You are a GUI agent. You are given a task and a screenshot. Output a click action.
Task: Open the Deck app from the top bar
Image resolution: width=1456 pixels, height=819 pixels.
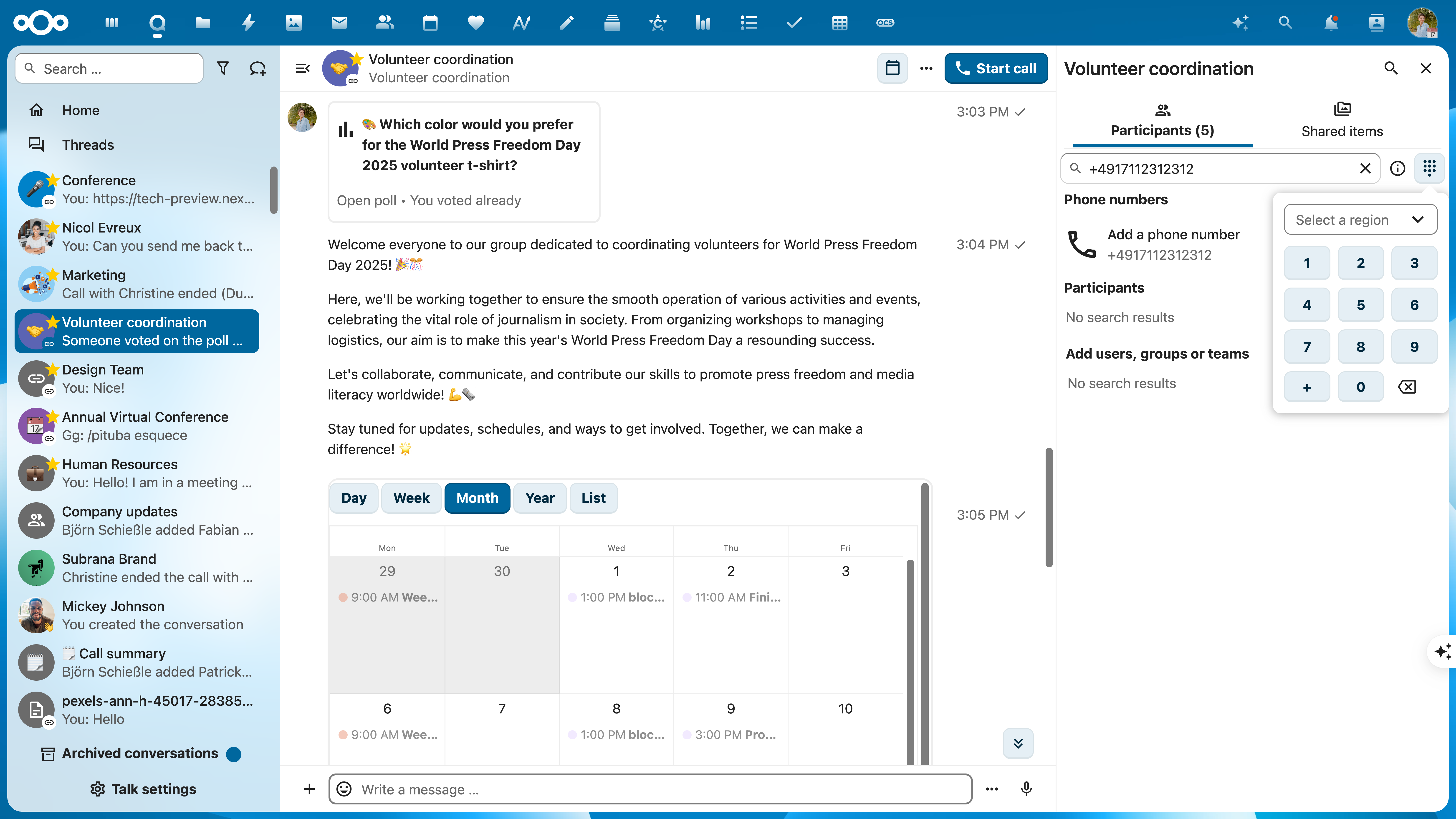tap(612, 23)
